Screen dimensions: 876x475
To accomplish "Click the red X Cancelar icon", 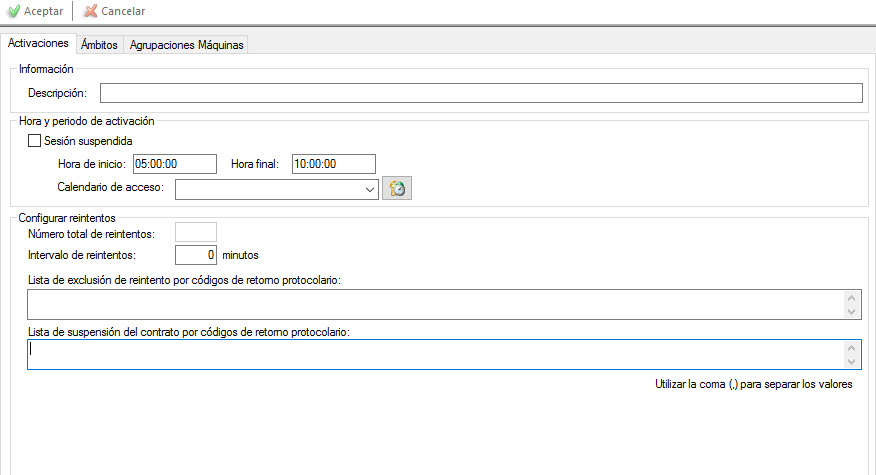I will tap(90, 11).
